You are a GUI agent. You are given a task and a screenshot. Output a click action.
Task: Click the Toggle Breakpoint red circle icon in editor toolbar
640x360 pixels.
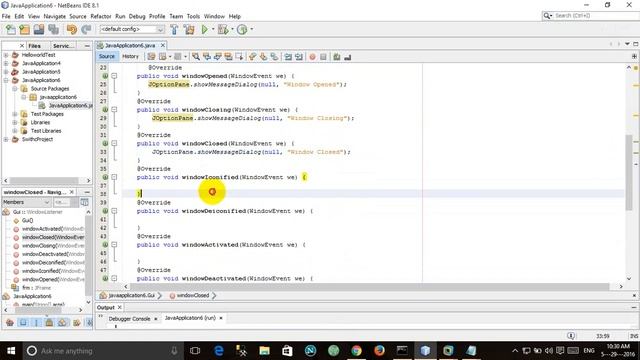(x=312, y=57)
